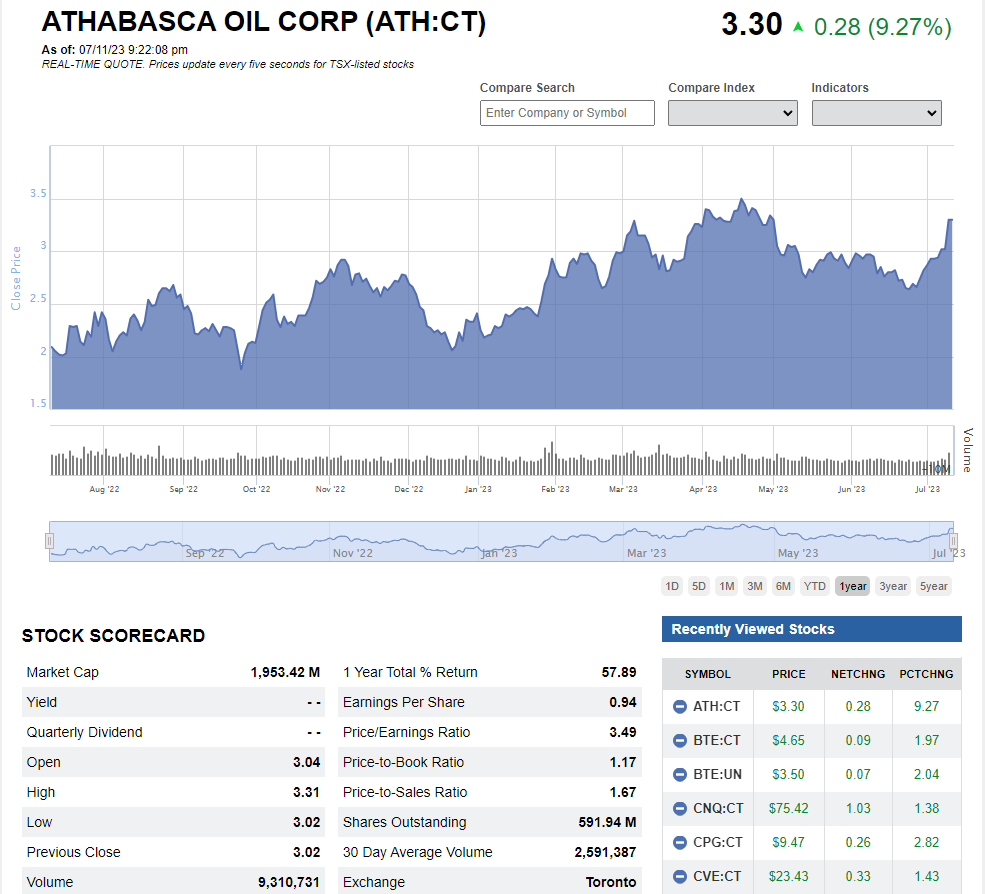Switch chart range to YTD
The width and height of the screenshot is (985, 894).
pos(815,586)
